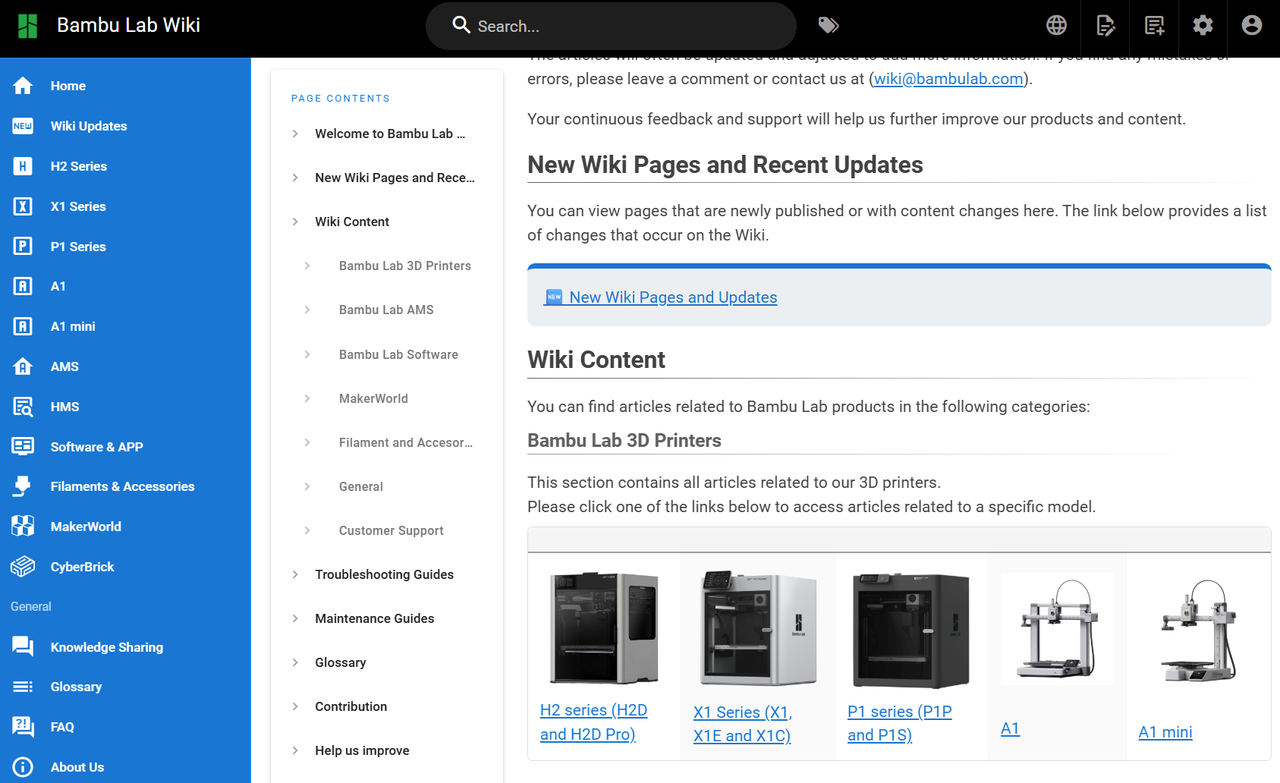
Task: Click the new page icon
Action: [x=1155, y=26]
